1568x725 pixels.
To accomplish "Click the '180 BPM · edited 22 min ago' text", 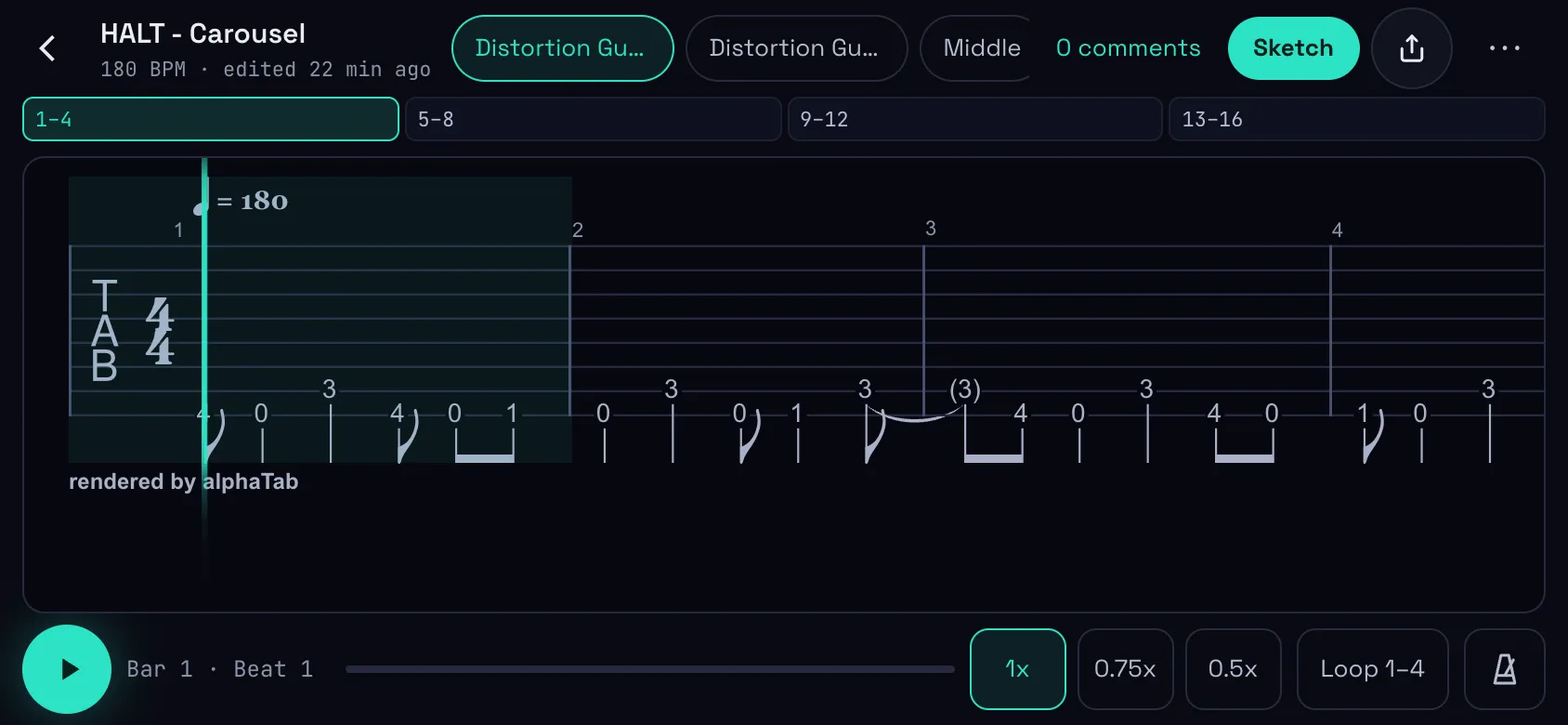I will [x=266, y=70].
